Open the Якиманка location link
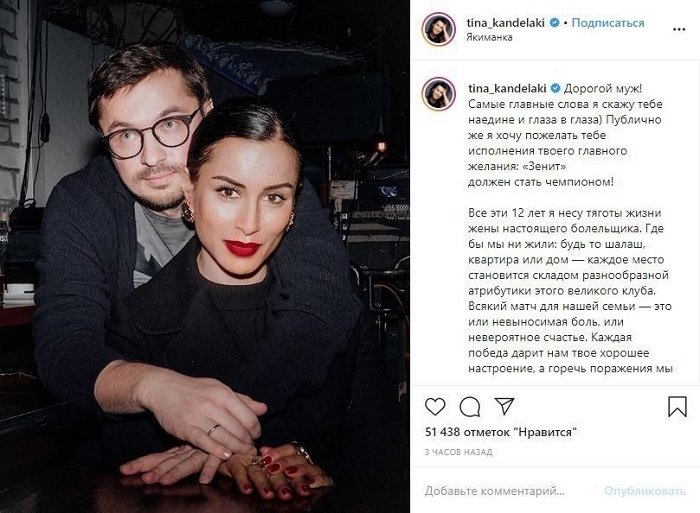This screenshot has height=513, width=700. 489,38
